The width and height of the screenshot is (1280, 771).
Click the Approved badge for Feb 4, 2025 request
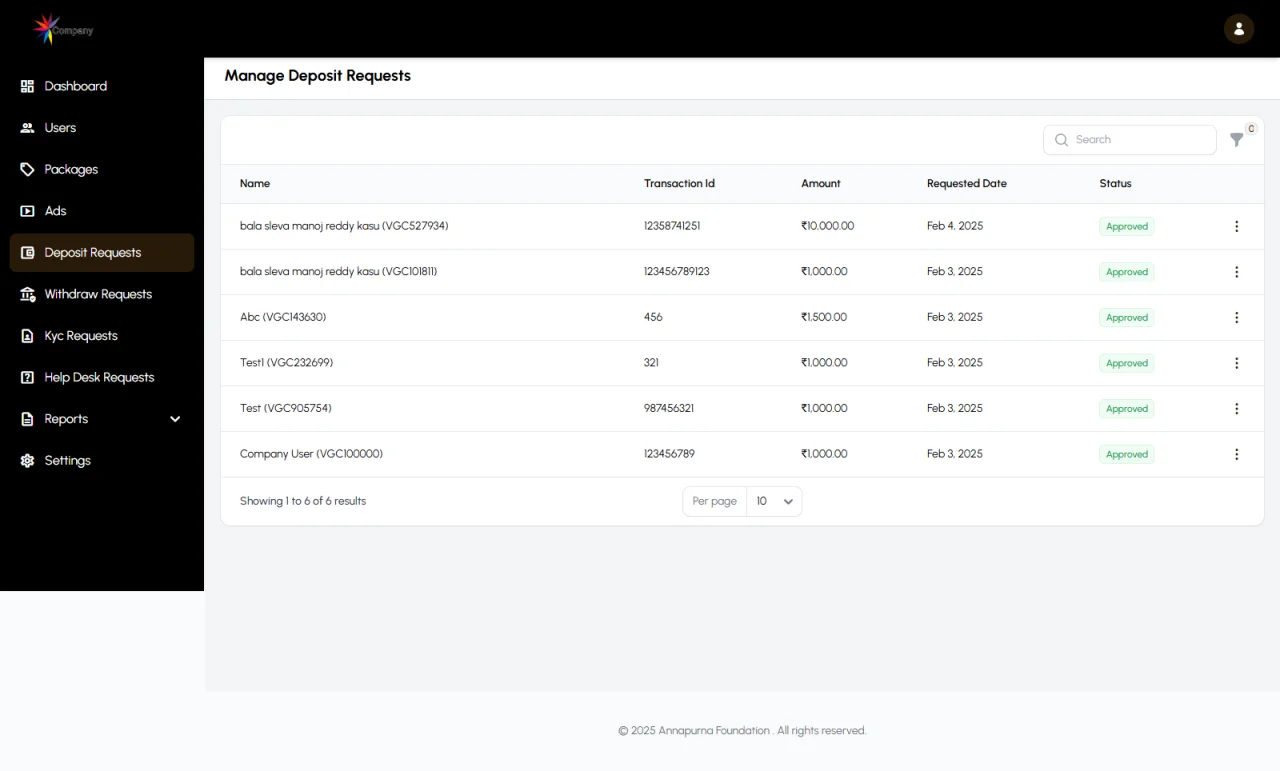click(1127, 227)
